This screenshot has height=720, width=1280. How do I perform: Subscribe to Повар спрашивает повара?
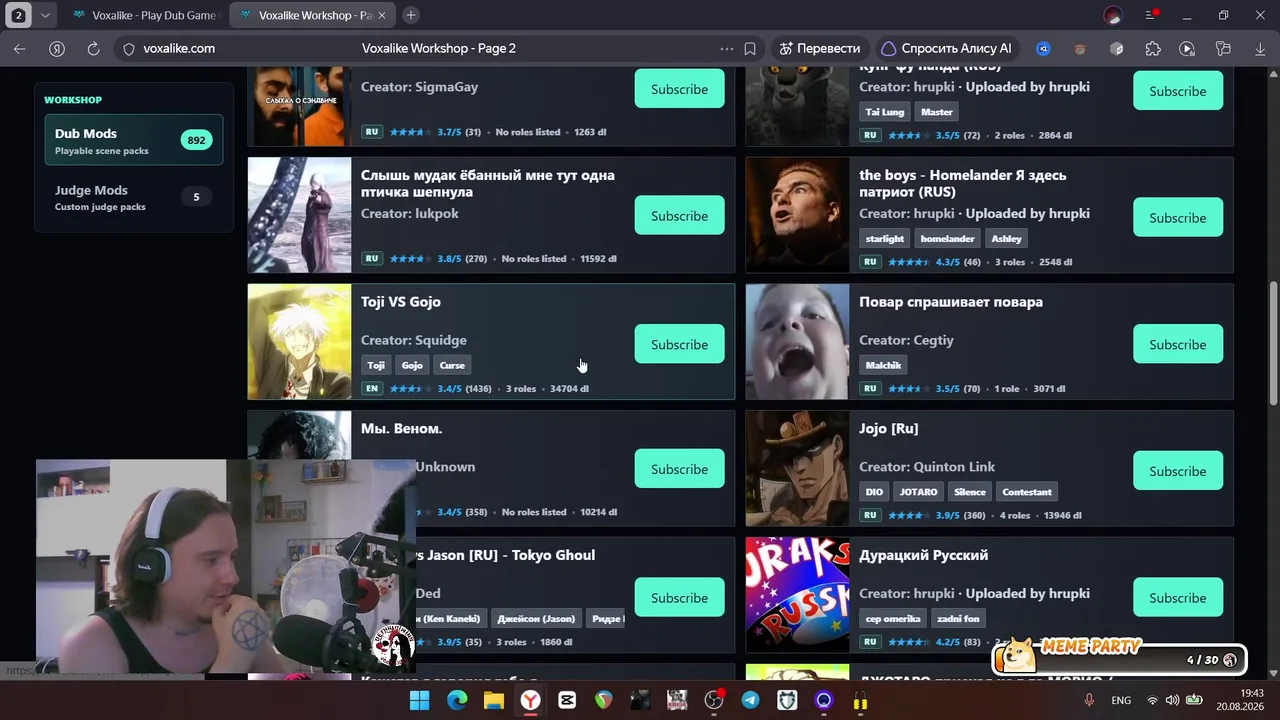point(1178,344)
